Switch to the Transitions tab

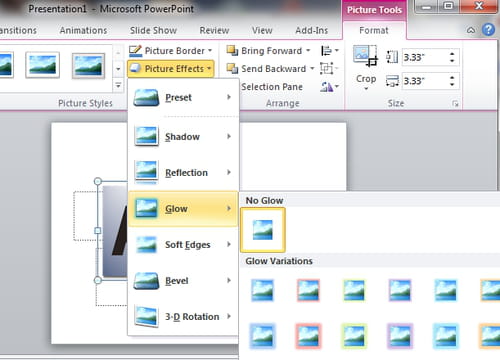click(x=18, y=30)
